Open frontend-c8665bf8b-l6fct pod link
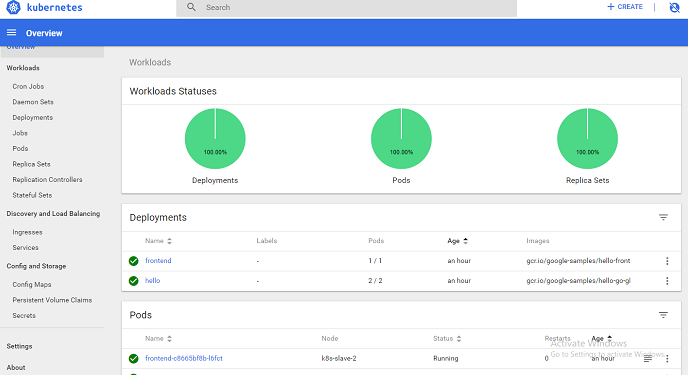 point(183,358)
